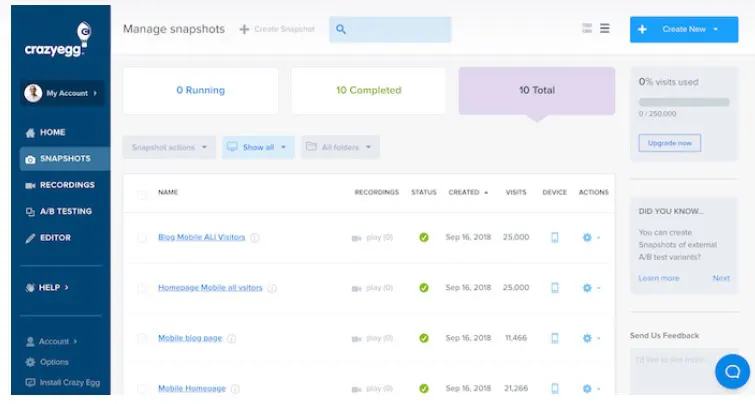755x404 pixels.
Task: Open Homepage Mobile all vsitors snapshot
Action: pyautogui.click(x=210, y=288)
